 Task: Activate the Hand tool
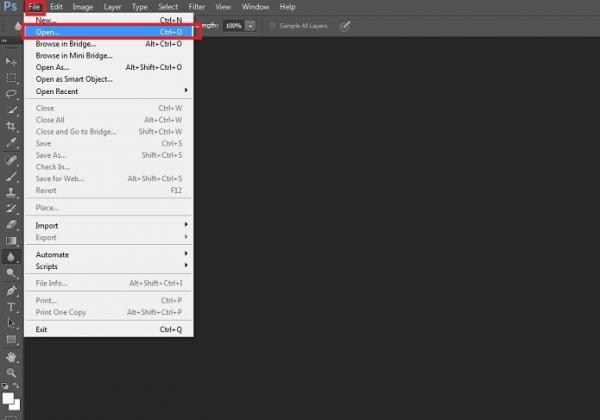pyautogui.click(x=11, y=357)
